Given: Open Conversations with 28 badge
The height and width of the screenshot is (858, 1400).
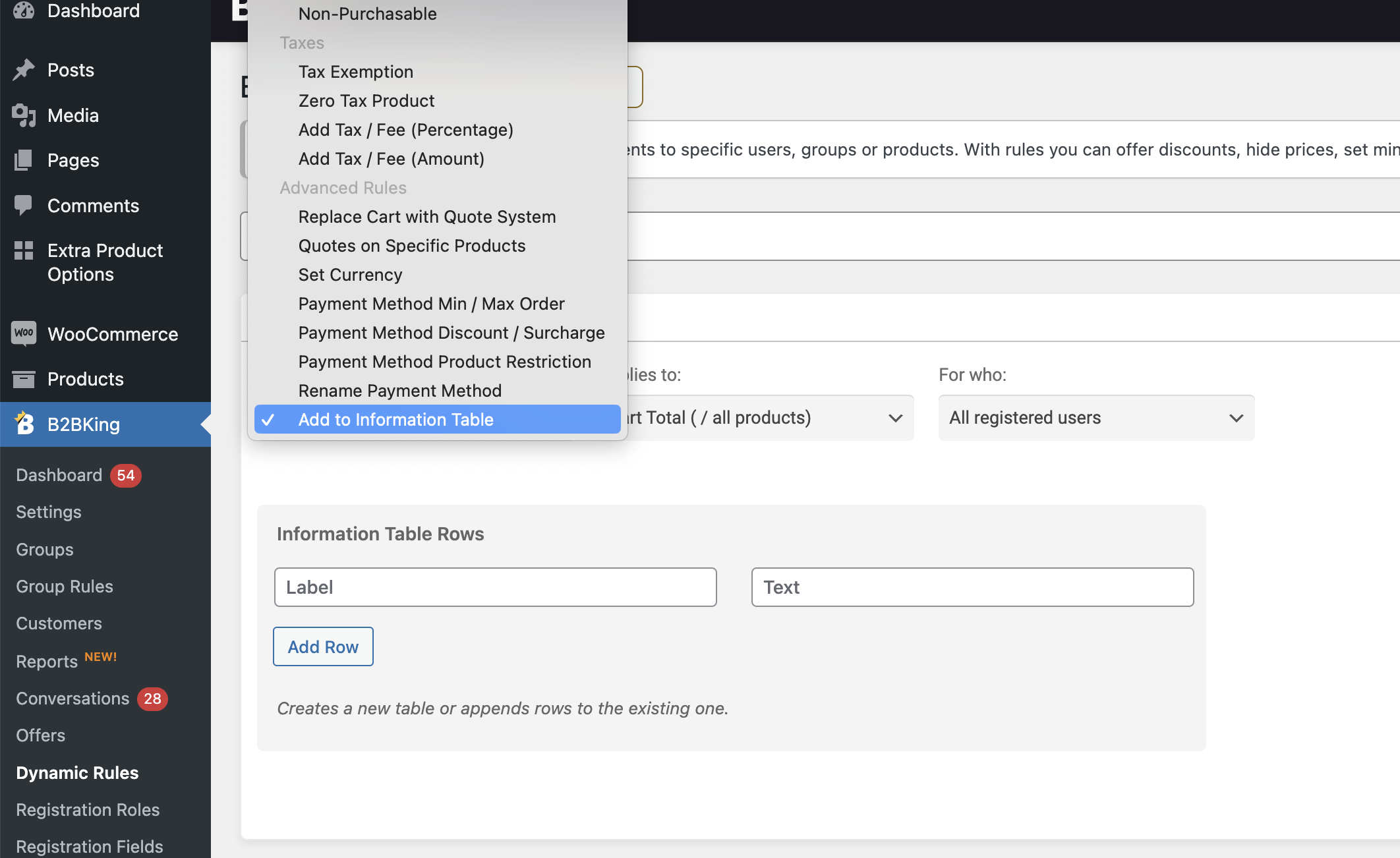Looking at the screenshot, I should pyautogui.click(x=92, y=699).
